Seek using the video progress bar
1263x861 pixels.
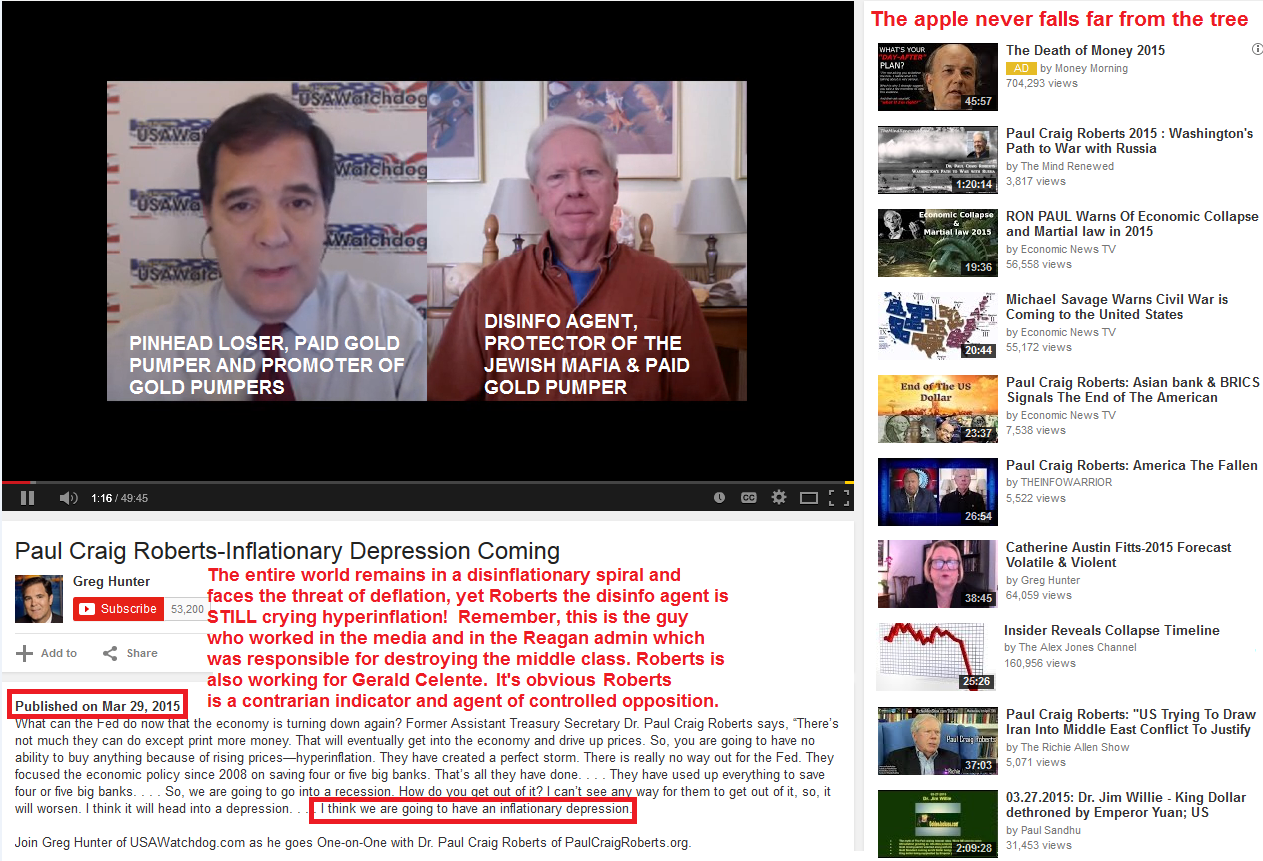pos(427,482)
